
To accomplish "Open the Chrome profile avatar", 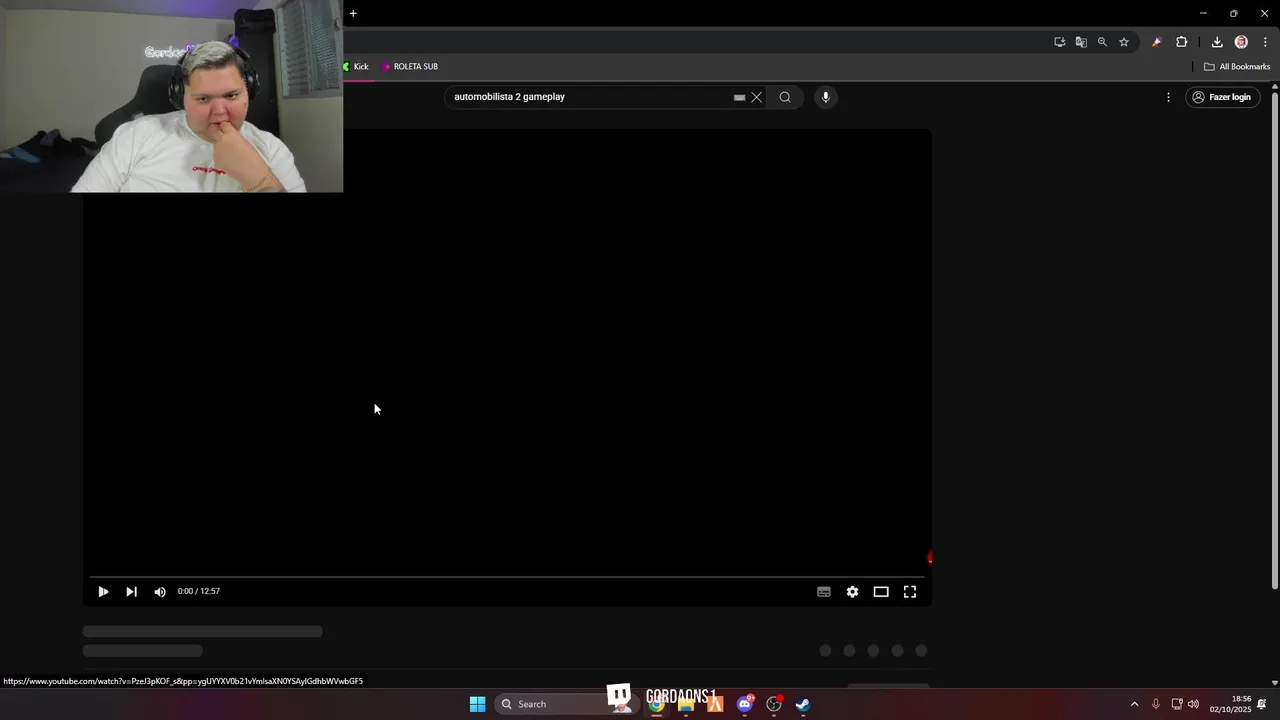I will (x=1241, y=42).
